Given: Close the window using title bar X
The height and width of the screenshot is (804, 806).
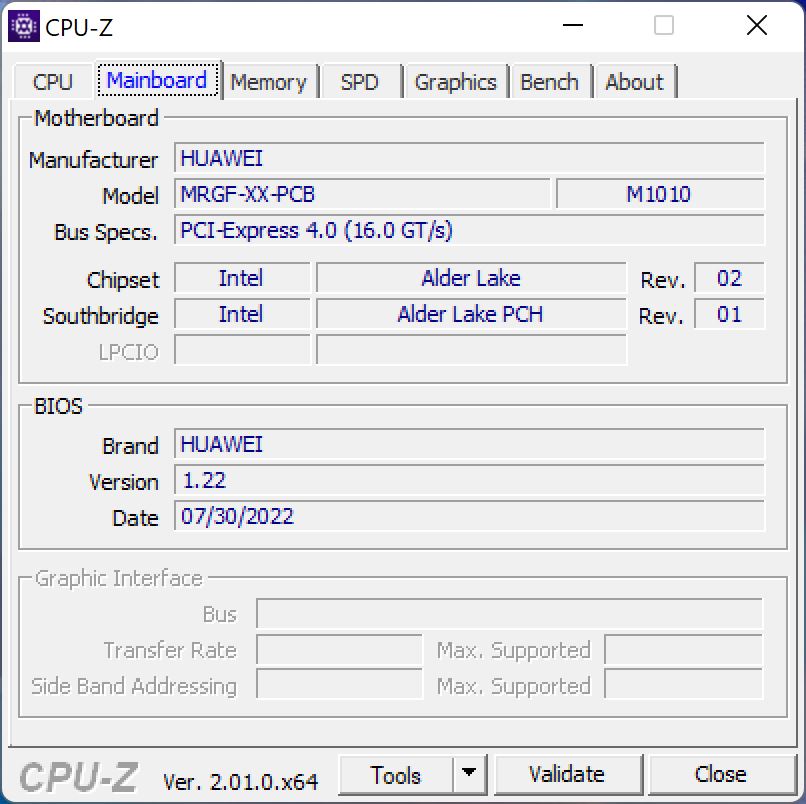Looking at the screenshot, I should click(x=756, y=27).
